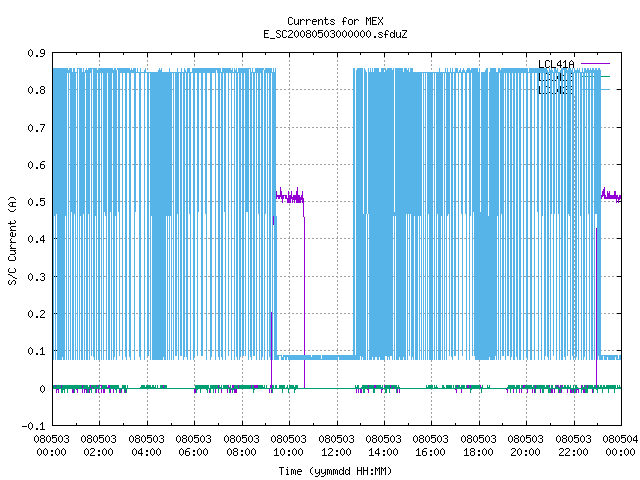The image size is (640, 480).
Task: Click the 04:00 time tick label
Action: coord(146,452)
